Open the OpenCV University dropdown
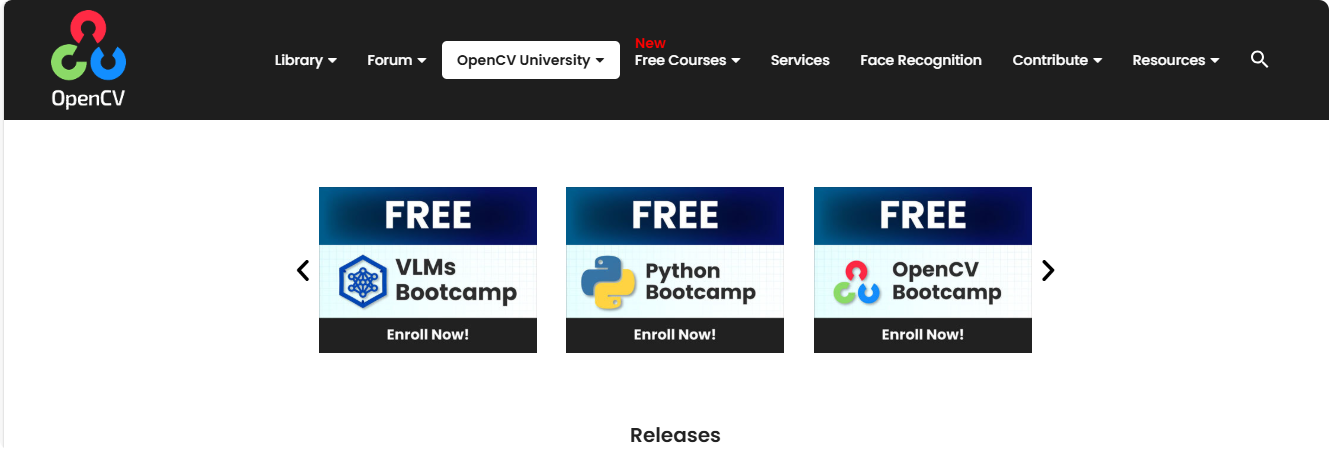1329x450 pixels. [531, 60]
